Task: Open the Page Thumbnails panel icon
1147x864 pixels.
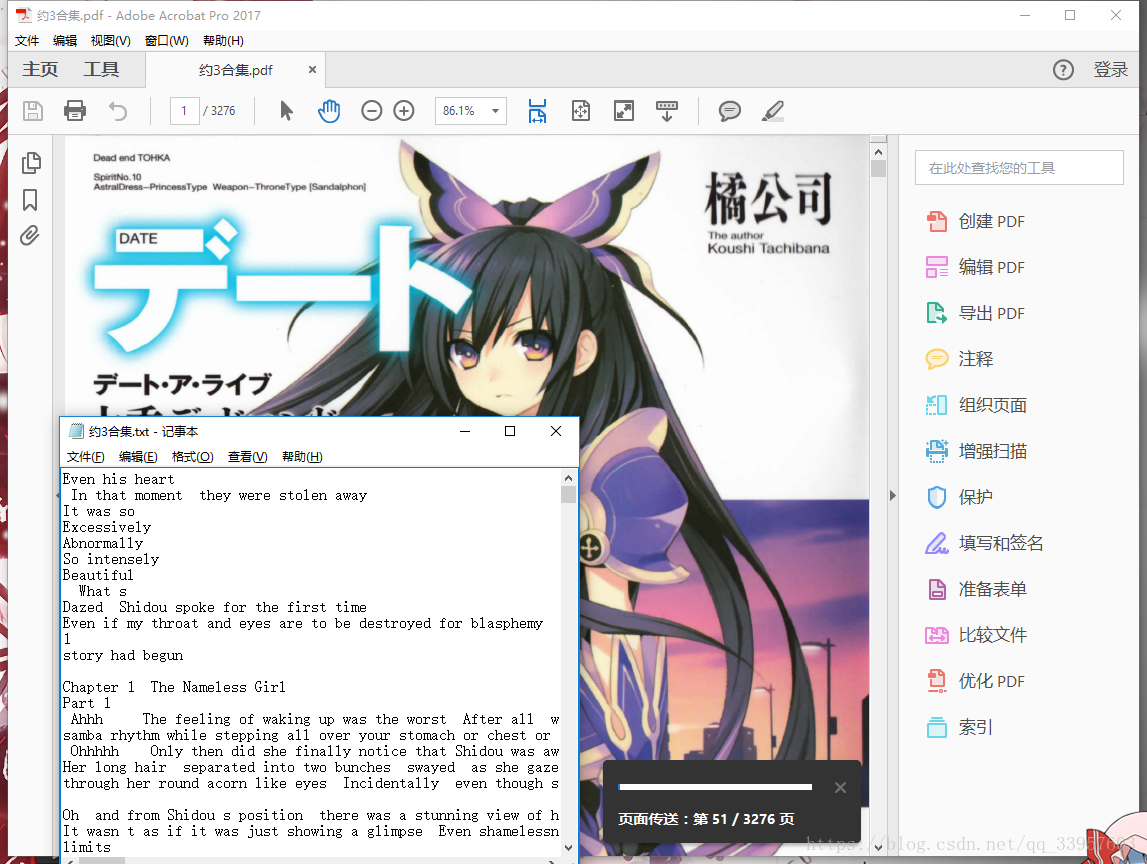Action: (x=31, y=162)
